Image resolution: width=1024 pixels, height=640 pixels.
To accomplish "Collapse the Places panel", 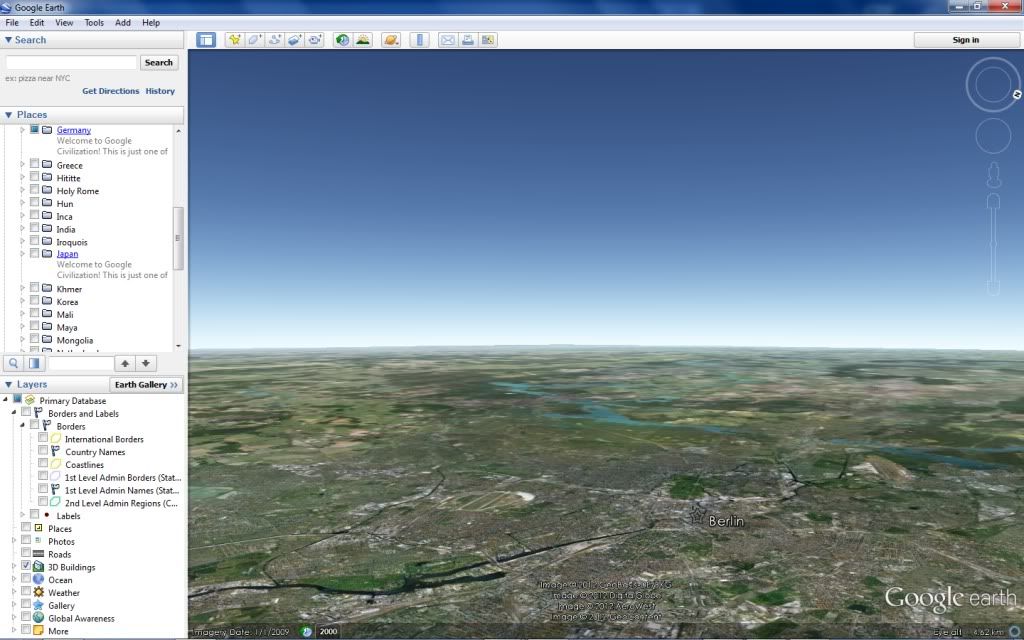I will [8, 115].
